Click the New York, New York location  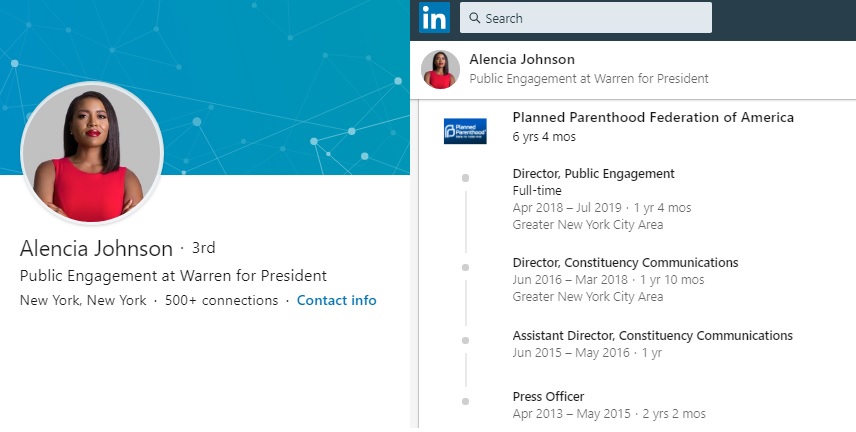click(83, 300)
